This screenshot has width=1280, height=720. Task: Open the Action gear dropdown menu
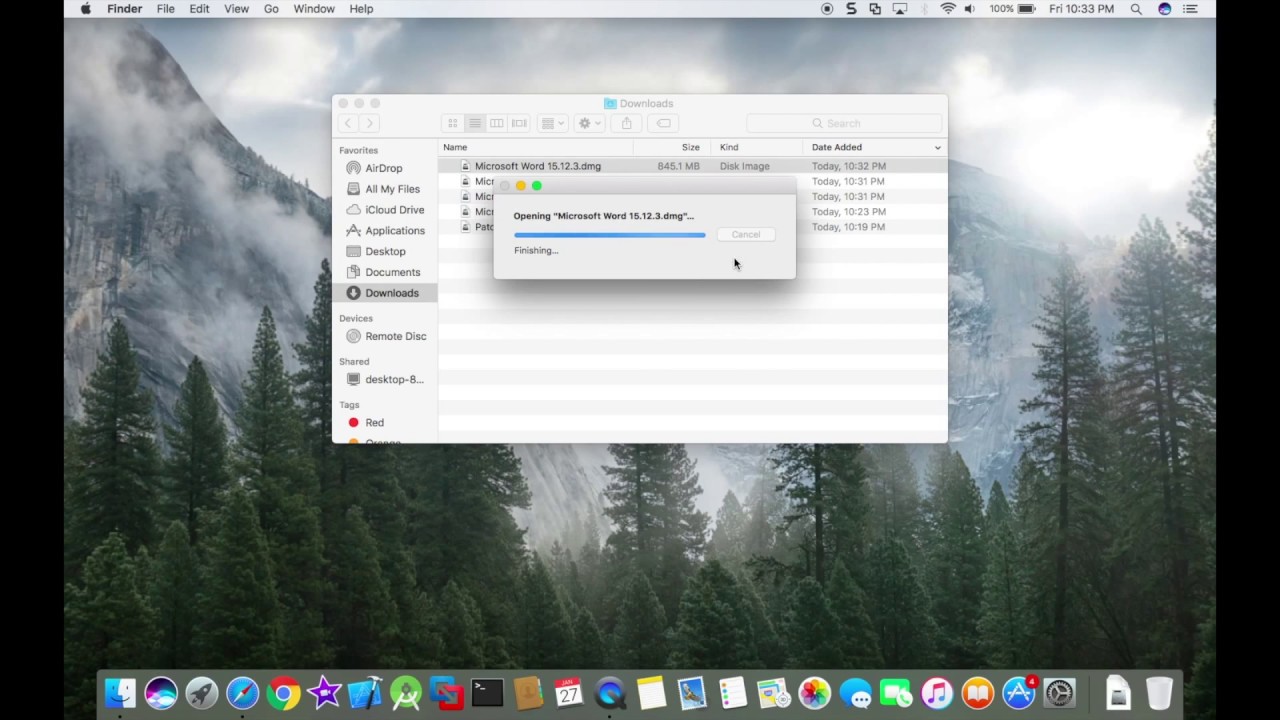point(589,123)
